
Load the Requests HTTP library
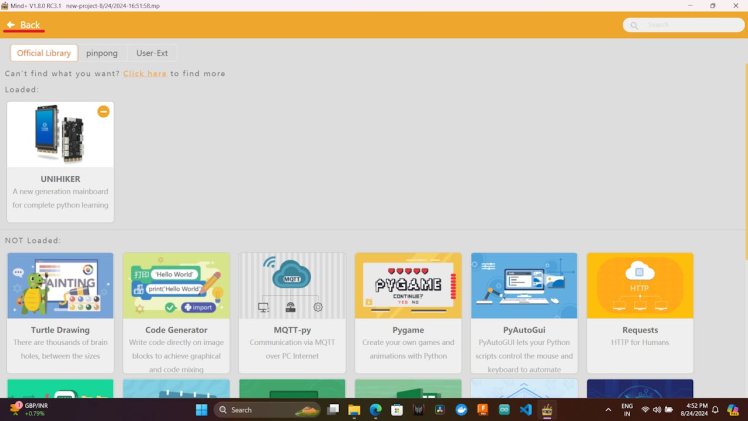pyautogui.click(x=640, y=286)
